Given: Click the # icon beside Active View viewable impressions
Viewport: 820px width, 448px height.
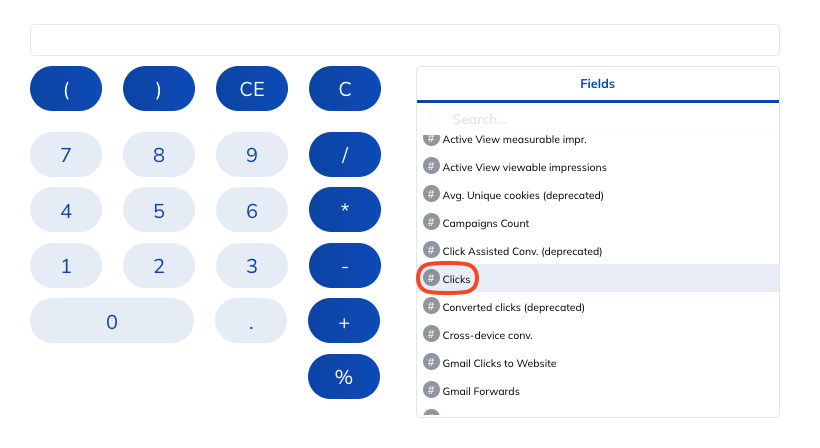Looking at the screenshot, I should [431, 167].
